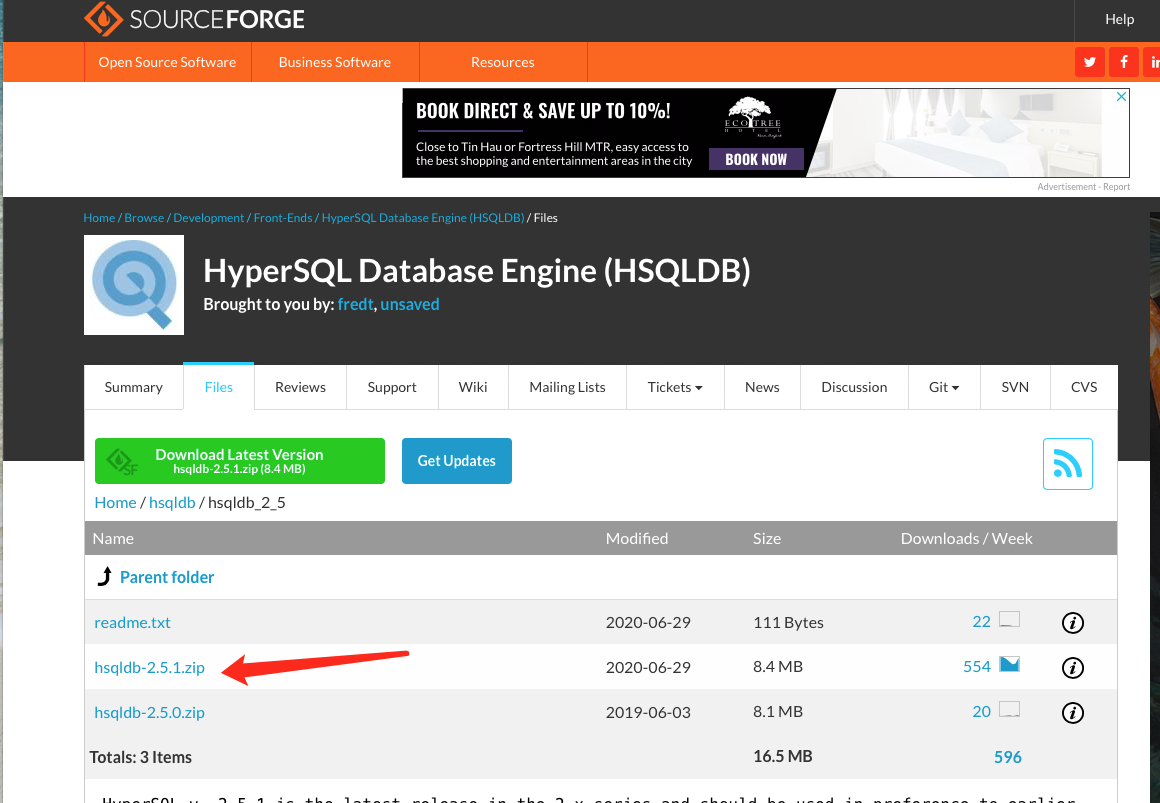Sort by Downloads / Week column header

[966, 538]
